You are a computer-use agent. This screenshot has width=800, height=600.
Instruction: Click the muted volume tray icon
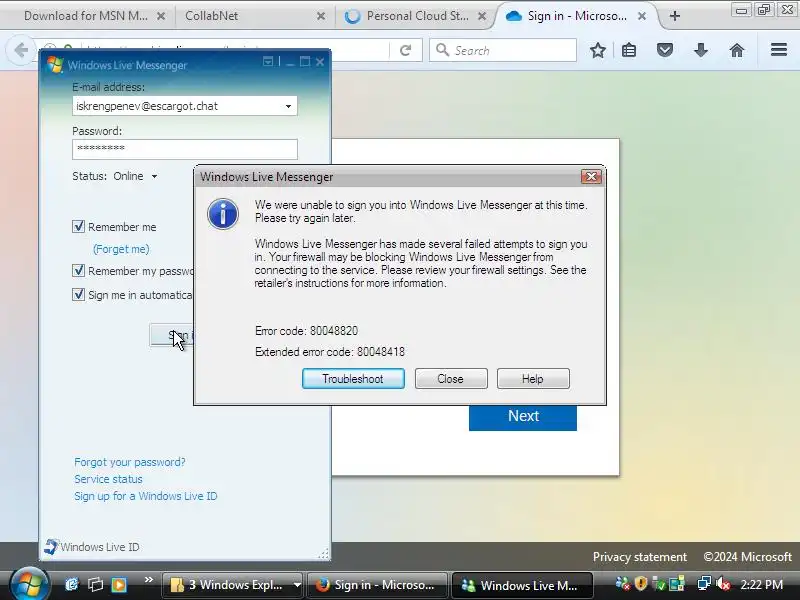[x=723, y=583]
